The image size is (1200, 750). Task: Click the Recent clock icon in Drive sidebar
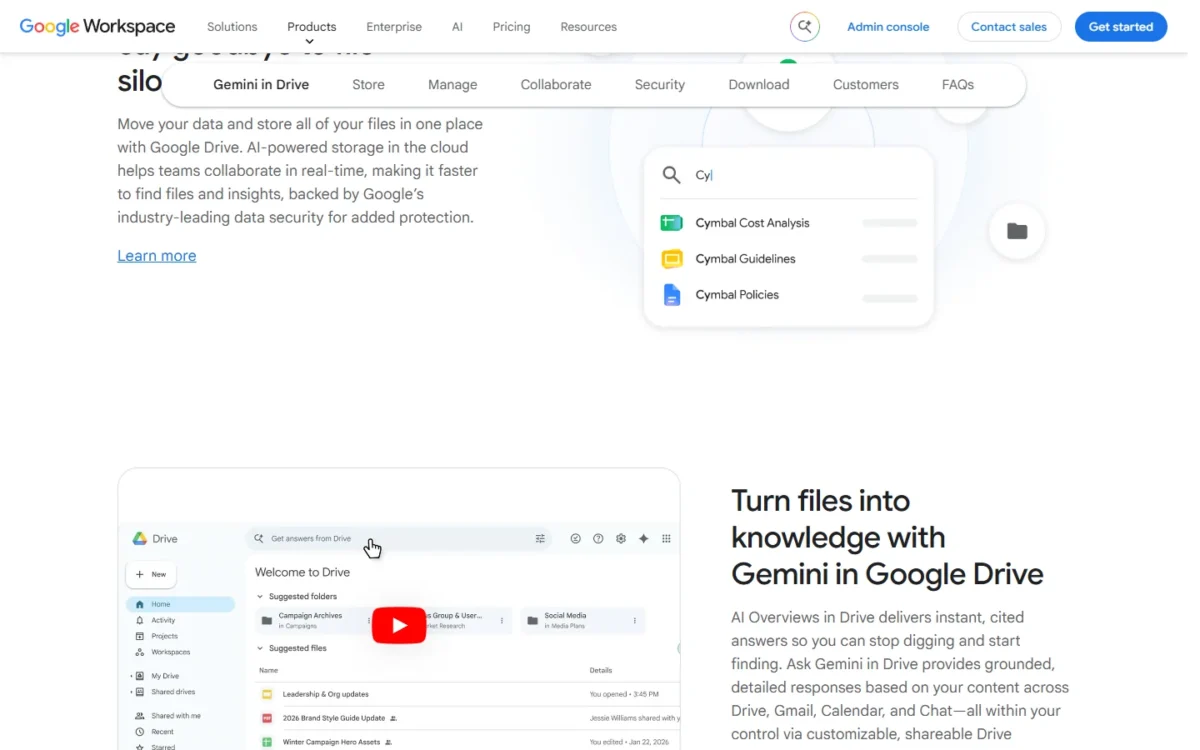point(140,732)
